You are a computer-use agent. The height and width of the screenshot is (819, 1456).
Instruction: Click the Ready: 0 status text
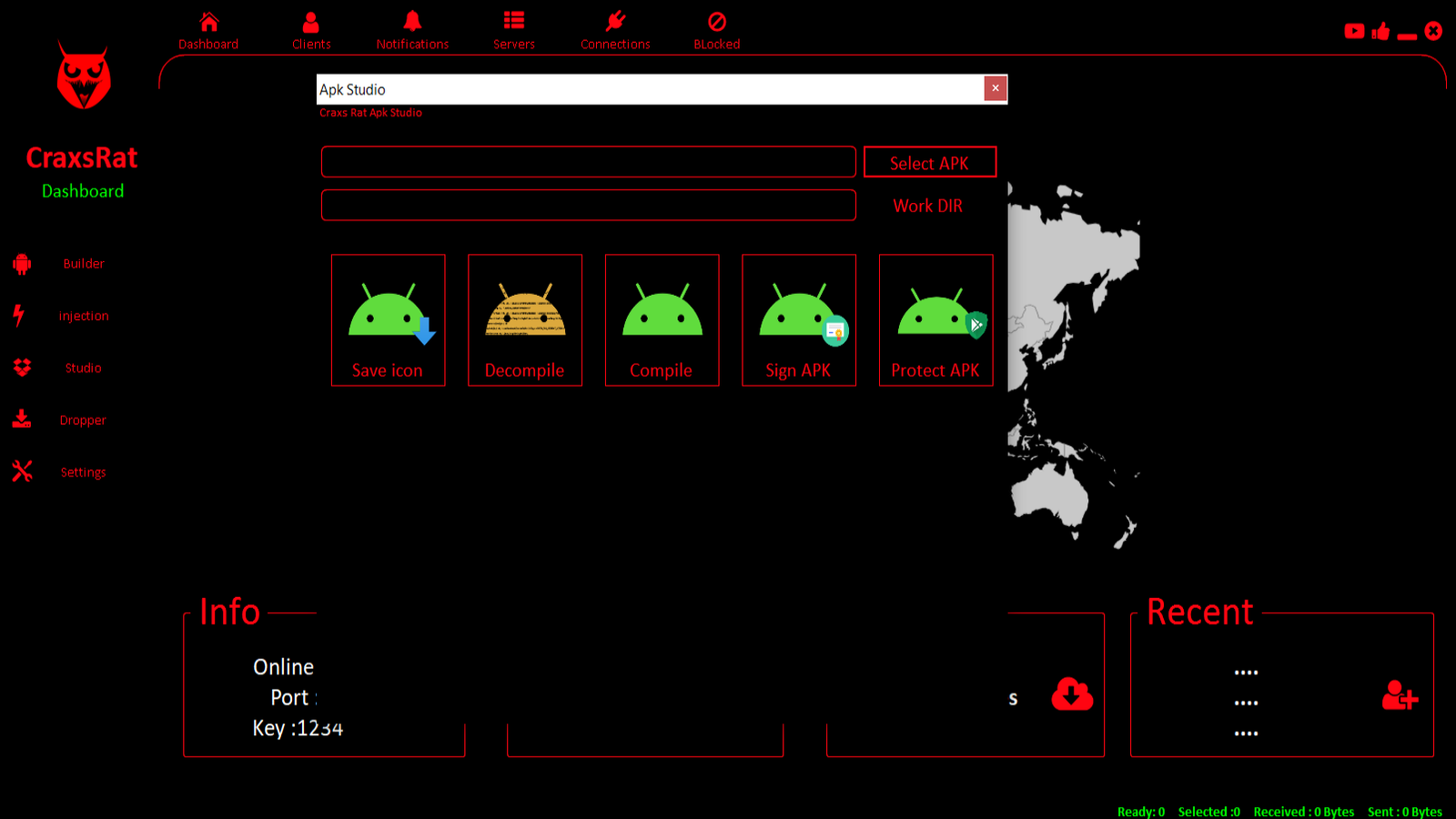pyautogui.click(x=1141, y=812)
